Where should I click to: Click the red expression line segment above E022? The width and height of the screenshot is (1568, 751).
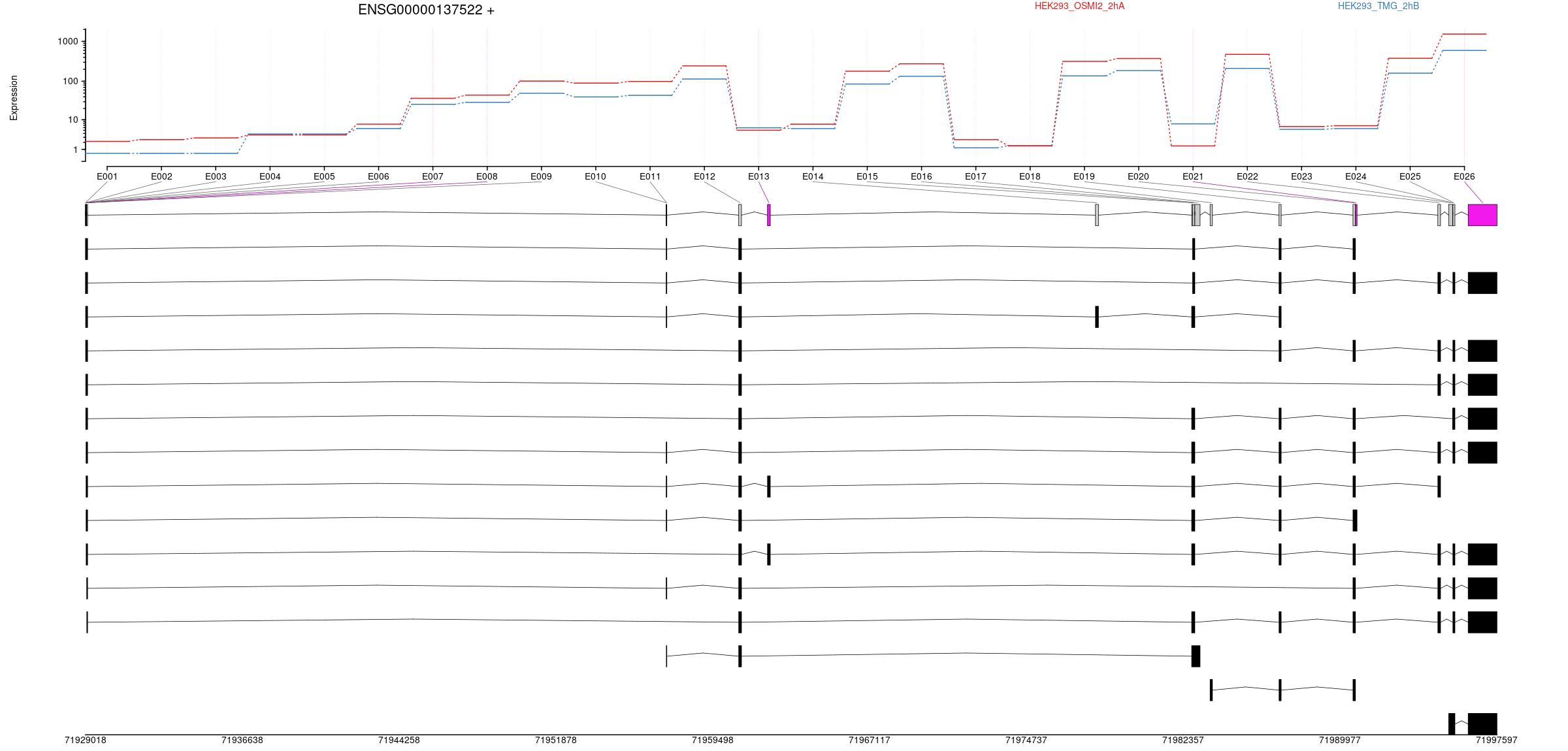[x=1247, y=54]
